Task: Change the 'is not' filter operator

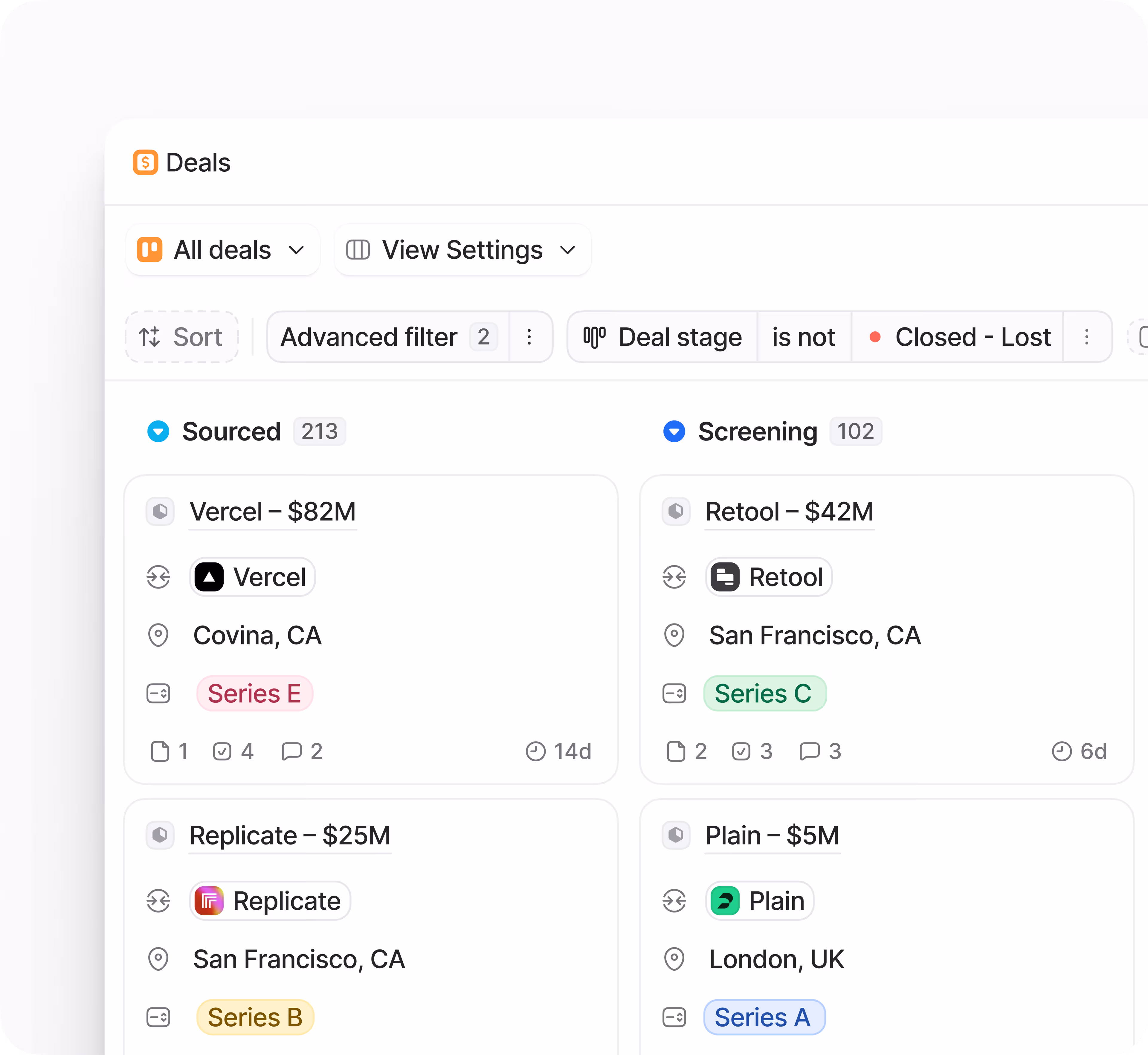Action: click(804, 337)
